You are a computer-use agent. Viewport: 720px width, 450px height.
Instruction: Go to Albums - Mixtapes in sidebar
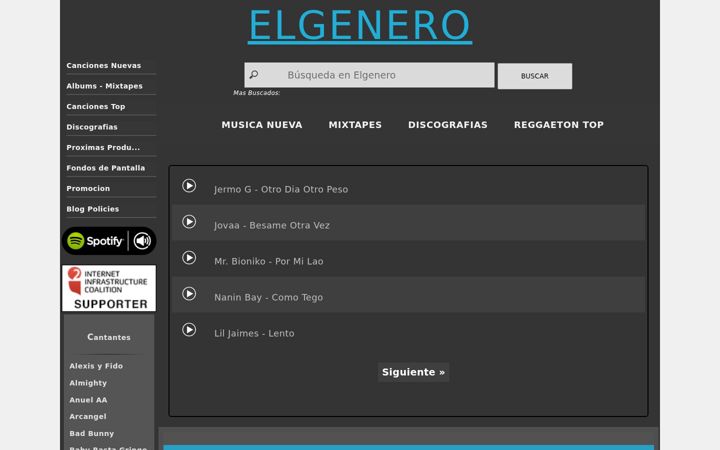pos(104,86)
